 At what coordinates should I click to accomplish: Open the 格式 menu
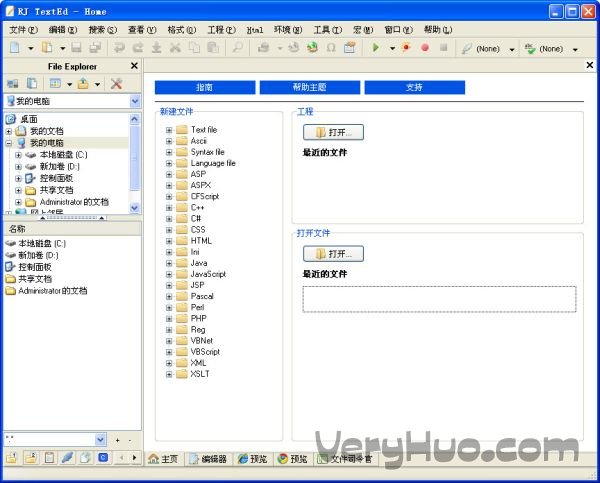click(181, 30)
